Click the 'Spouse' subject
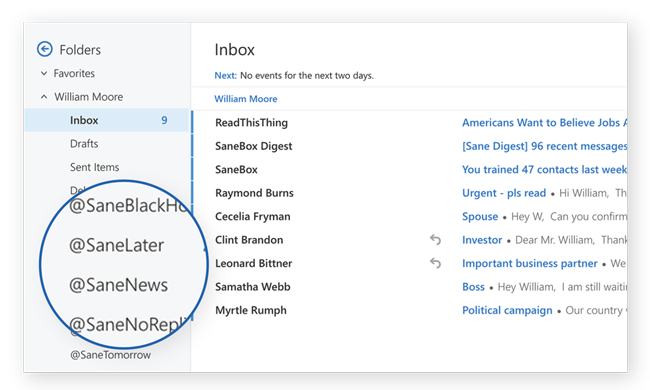Screen dimensions: 650x390 coord(480,216)
